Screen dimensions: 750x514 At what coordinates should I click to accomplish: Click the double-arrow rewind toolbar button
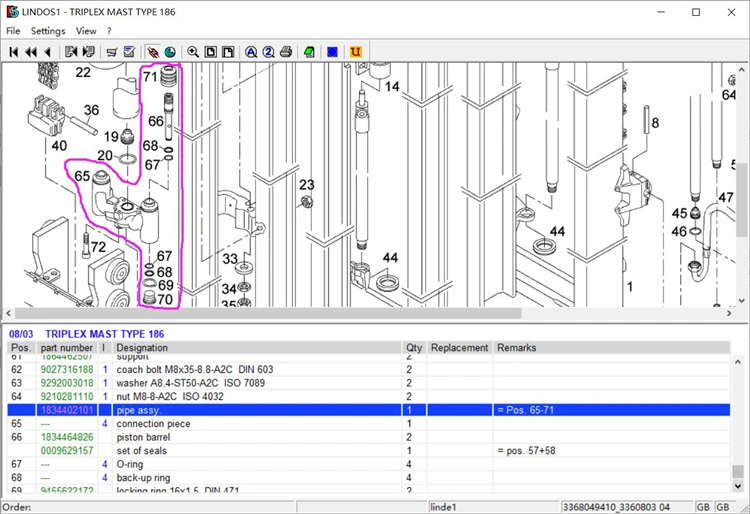pos(31,51)
